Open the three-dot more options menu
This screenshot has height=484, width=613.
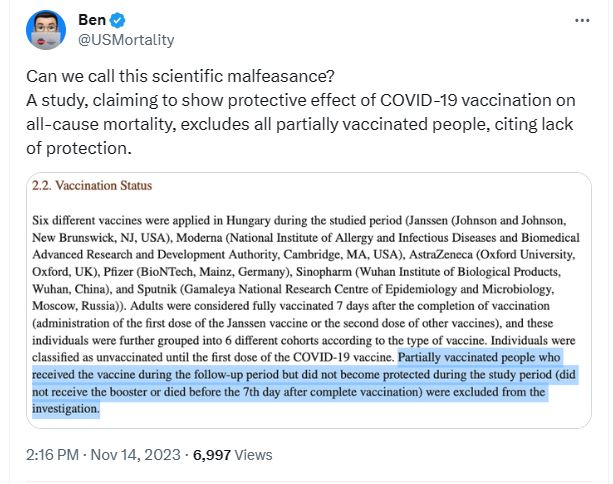coord(582,20)
